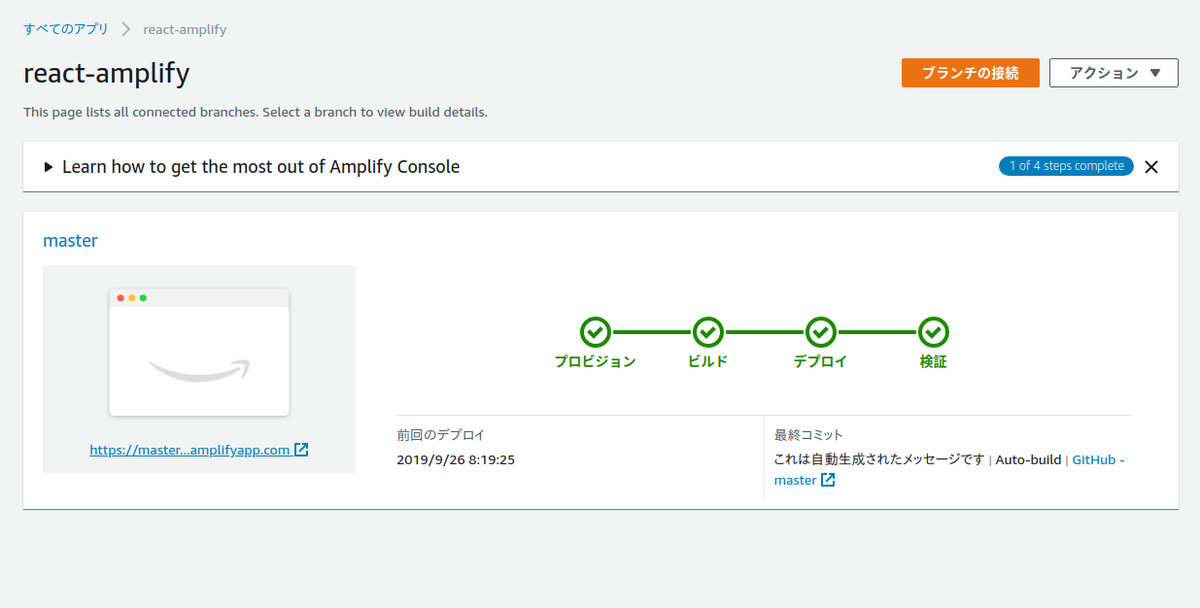Open the GitHub - master commit link

[1097, 459]
